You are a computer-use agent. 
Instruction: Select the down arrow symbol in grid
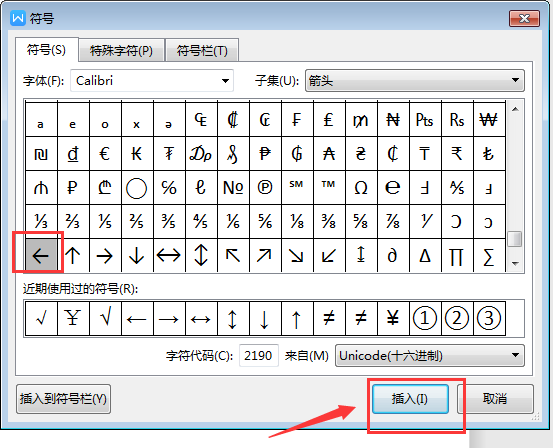(137, 255)
